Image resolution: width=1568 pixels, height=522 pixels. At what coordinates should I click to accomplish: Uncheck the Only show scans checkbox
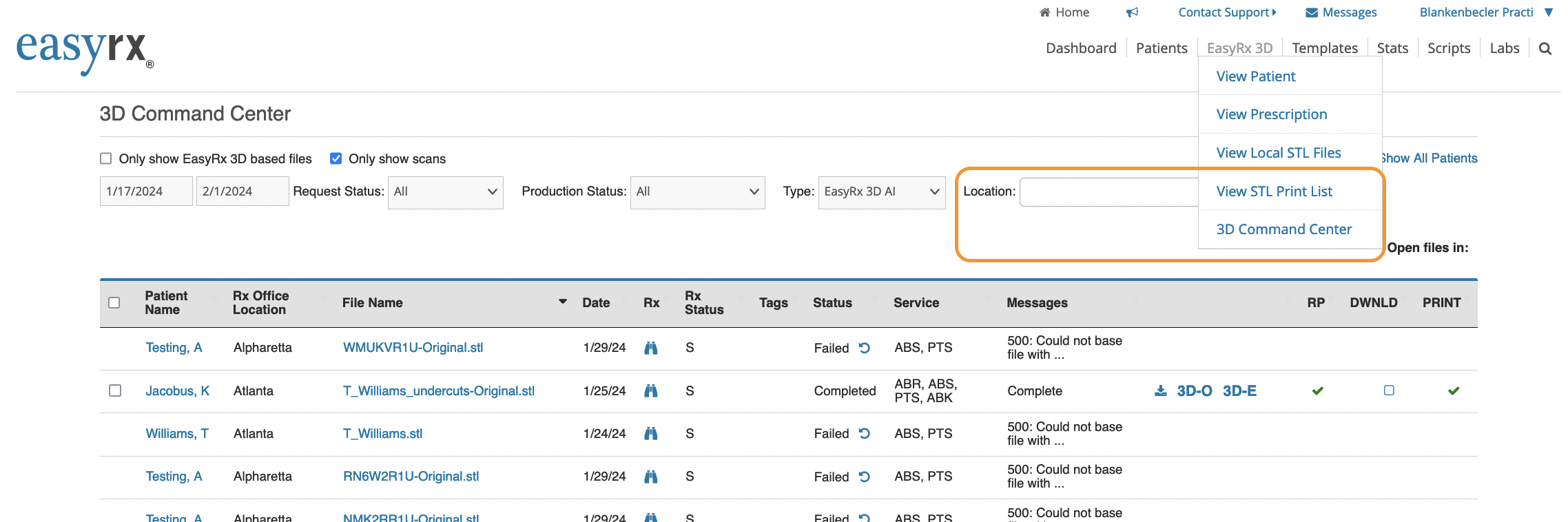336,158
